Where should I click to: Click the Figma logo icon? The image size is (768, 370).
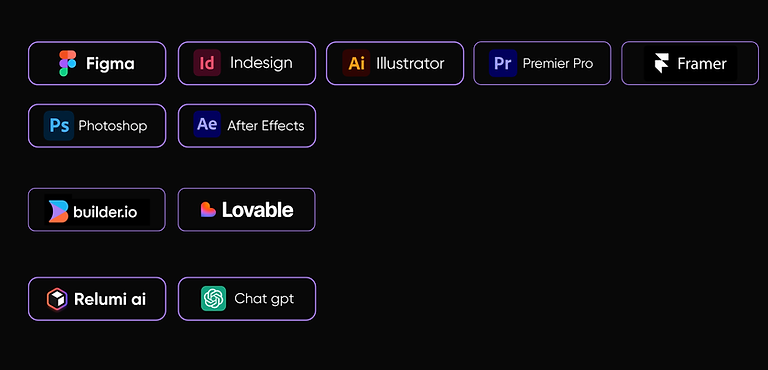(x=68, y=63)
